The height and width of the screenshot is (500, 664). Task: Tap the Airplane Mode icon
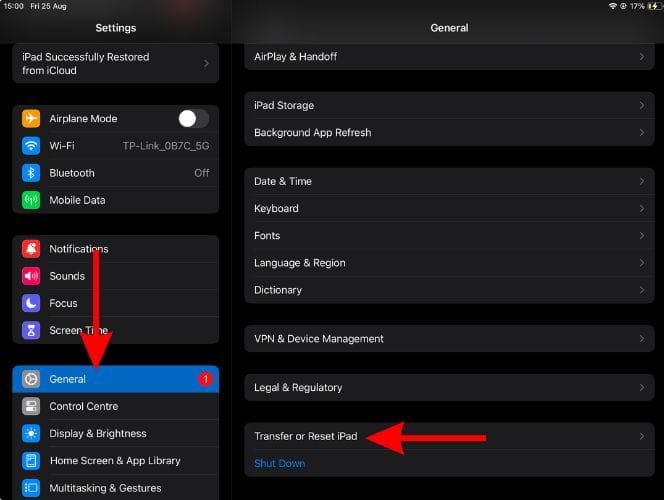(x=31, y=118)
